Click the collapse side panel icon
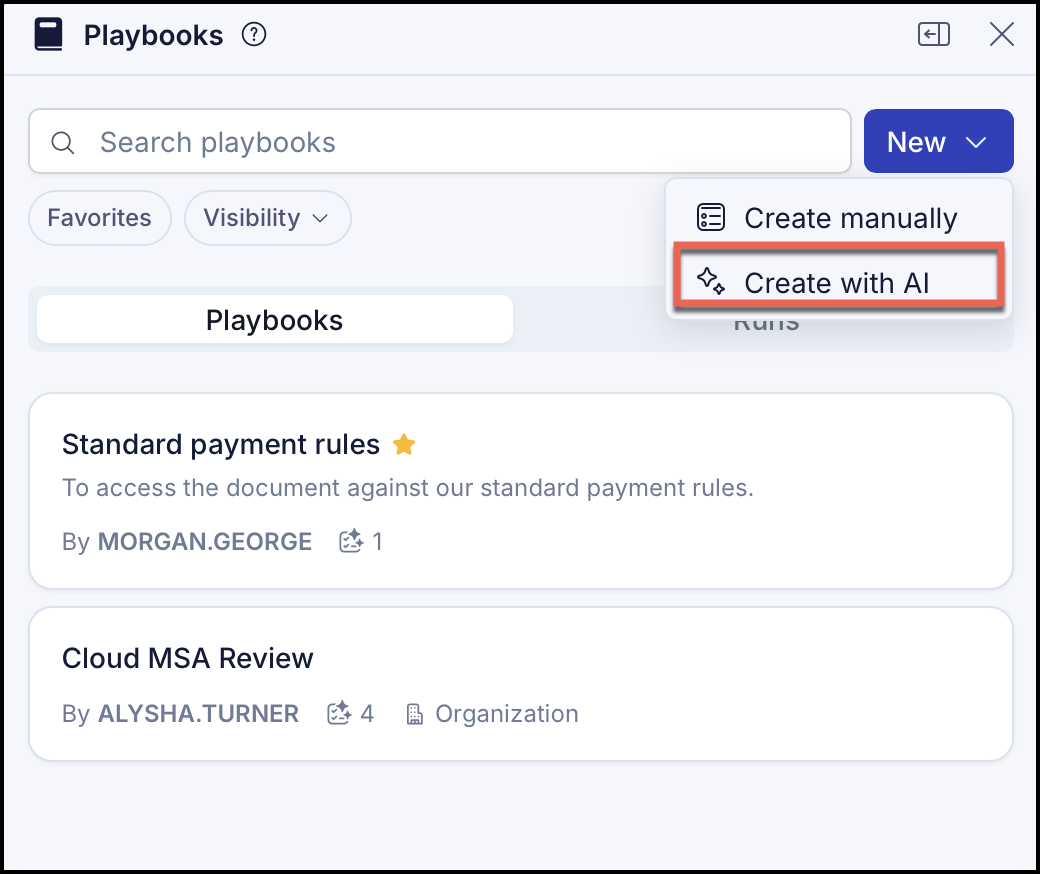 [934, 34]
